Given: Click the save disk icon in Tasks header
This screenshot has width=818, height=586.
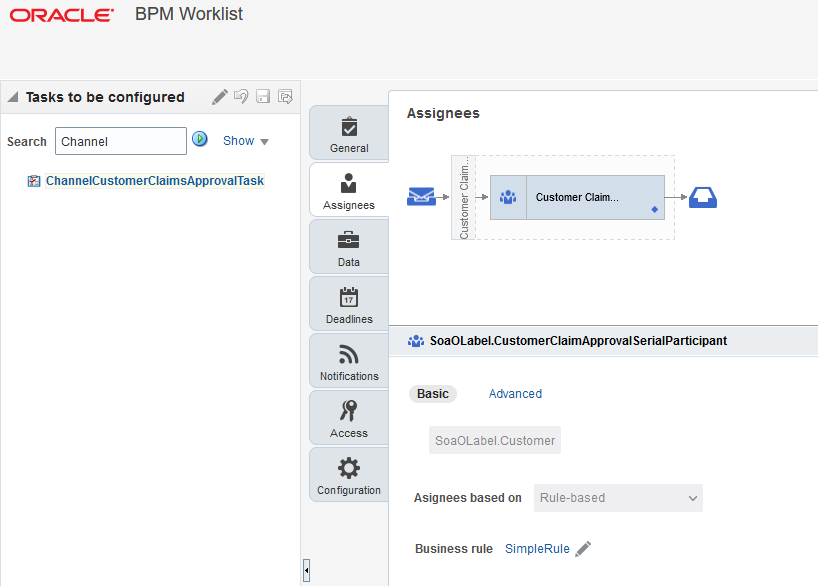Looking at the screenshot, I should click(x=263, y=97).
